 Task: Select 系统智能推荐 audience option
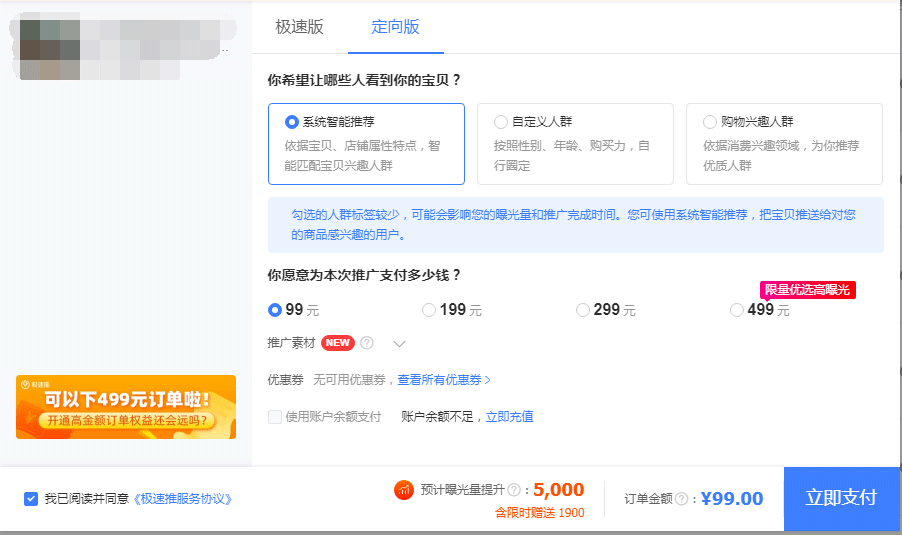pos(292,122)
